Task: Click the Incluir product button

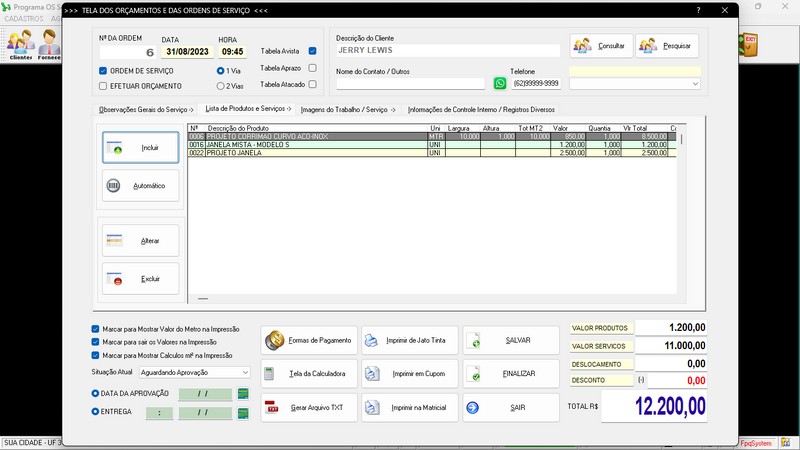Action: [x=141, y=148]
